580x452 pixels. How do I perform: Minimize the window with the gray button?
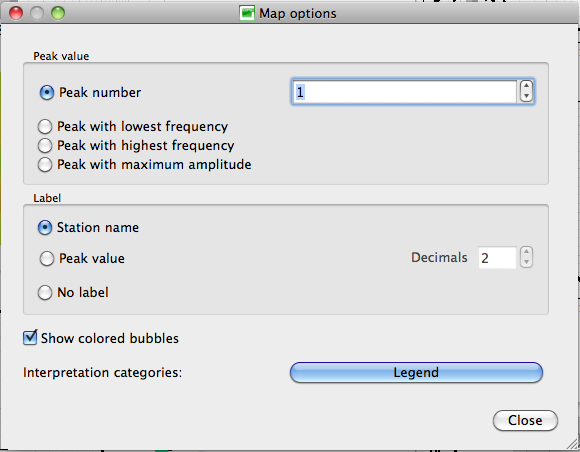tap(37, 13)
